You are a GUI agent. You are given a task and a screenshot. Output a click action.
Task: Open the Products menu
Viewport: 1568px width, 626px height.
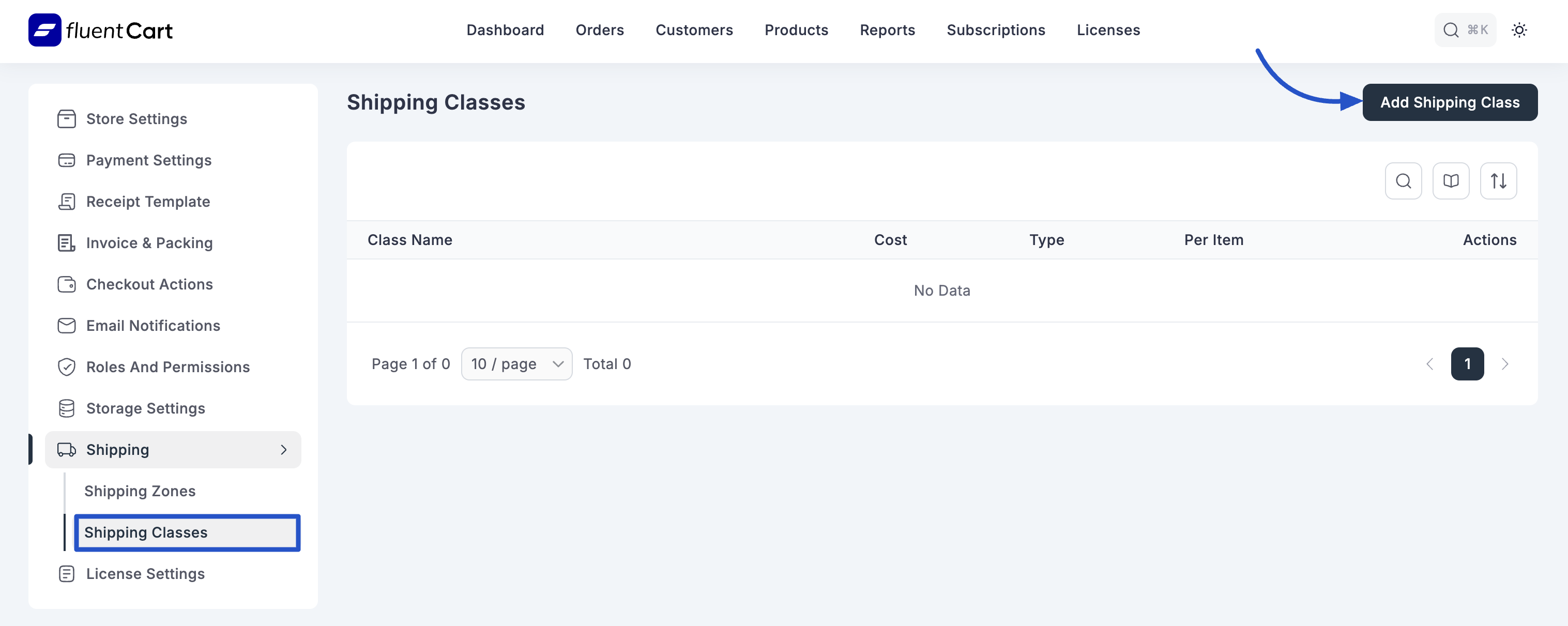coord(796,30)
